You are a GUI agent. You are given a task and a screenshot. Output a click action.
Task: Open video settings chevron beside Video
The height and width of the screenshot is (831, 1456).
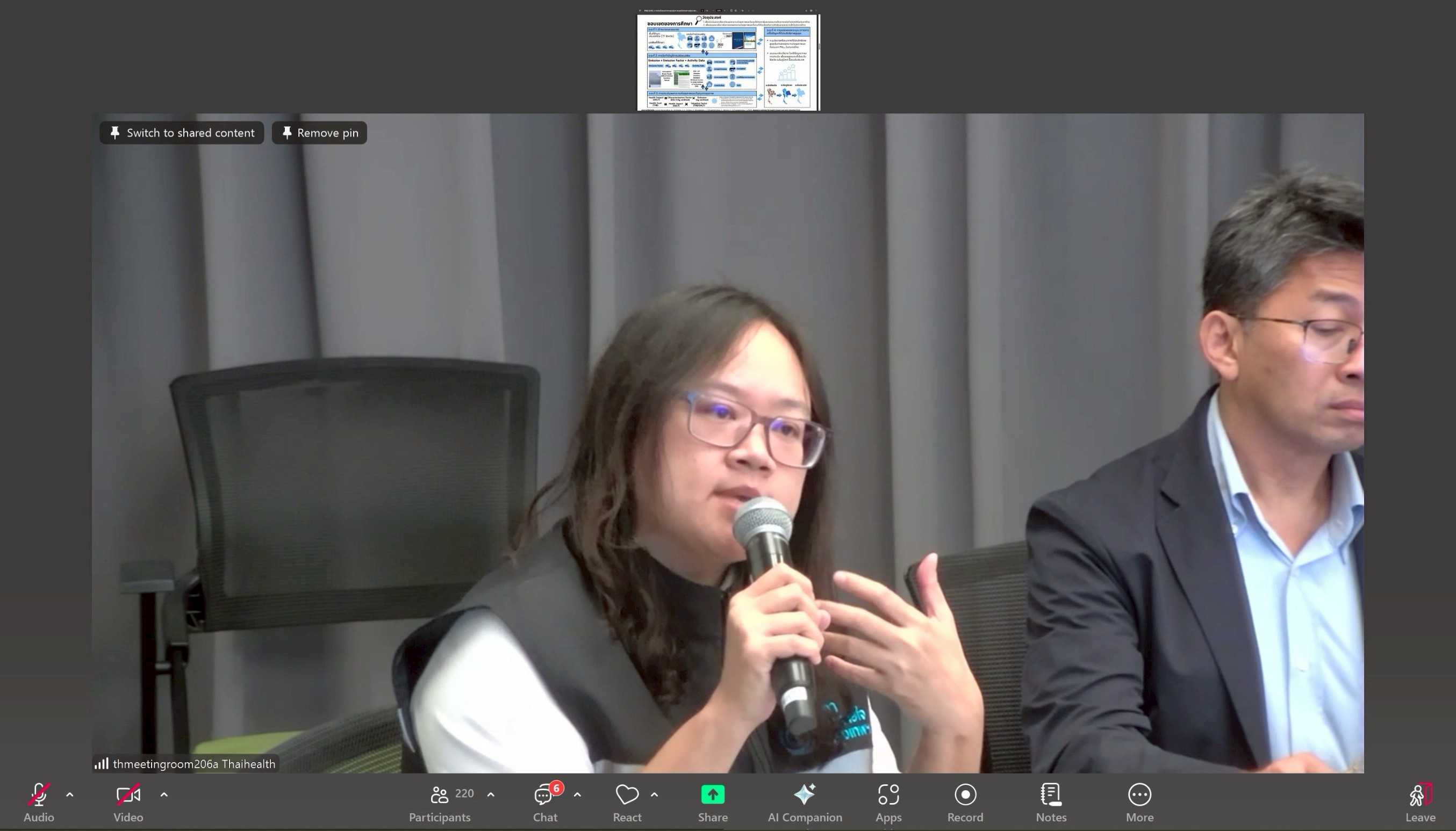[x=164, y=794]
